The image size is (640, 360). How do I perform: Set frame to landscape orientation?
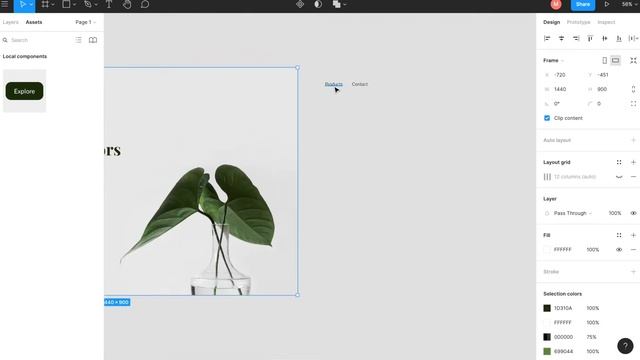click(x=616, y=60)
